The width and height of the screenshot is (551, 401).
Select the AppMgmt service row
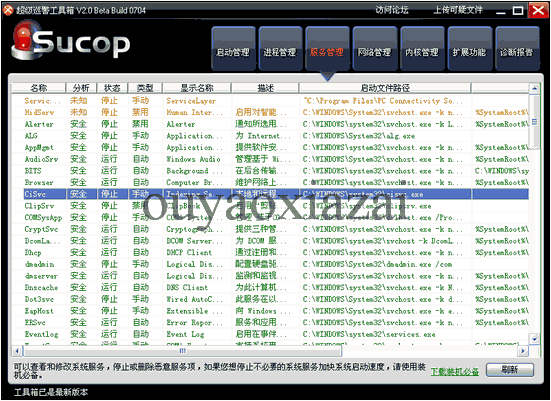[270, 147]
